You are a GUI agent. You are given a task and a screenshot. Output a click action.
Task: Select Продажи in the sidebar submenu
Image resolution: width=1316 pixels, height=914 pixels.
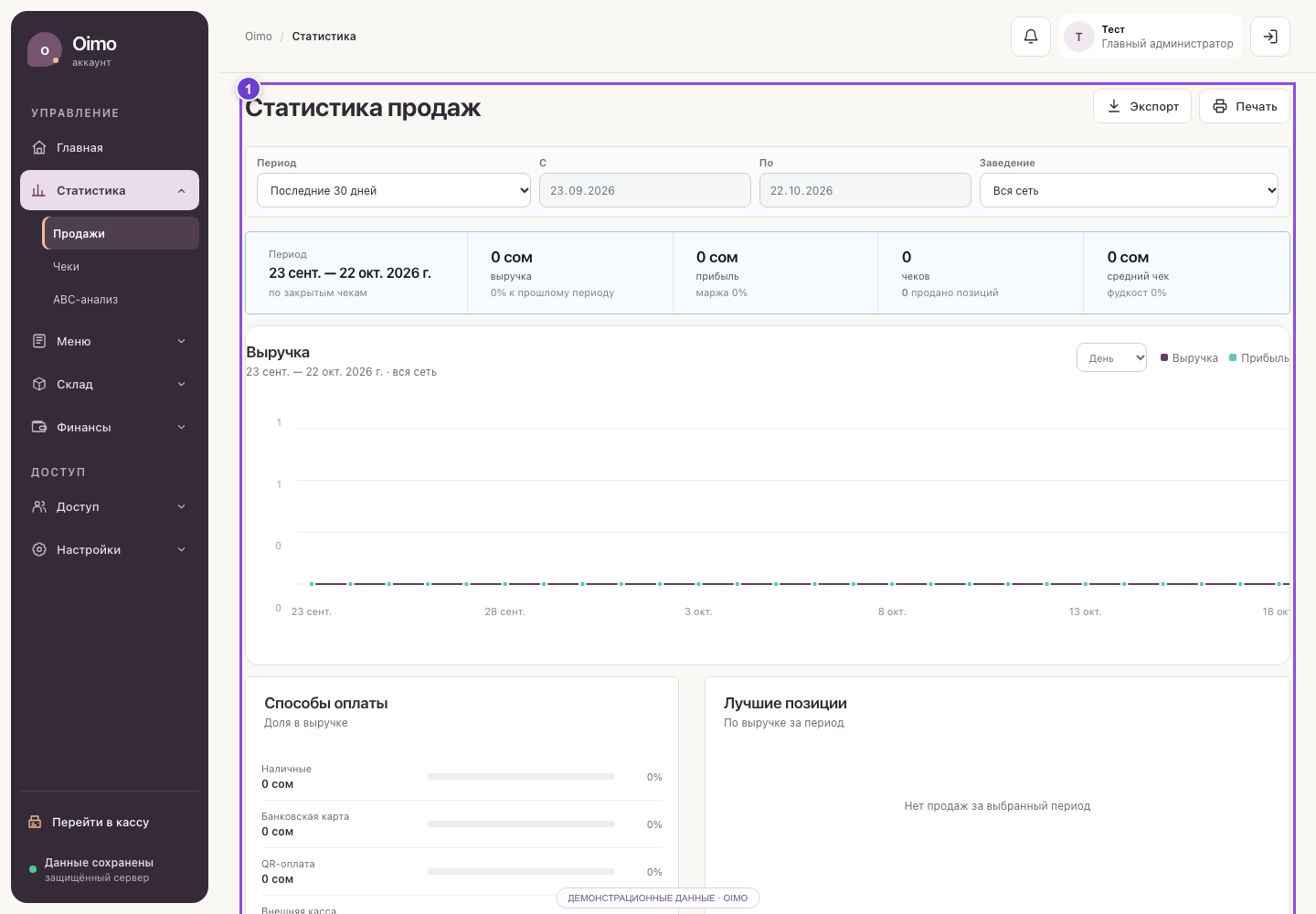pos(121,233)
